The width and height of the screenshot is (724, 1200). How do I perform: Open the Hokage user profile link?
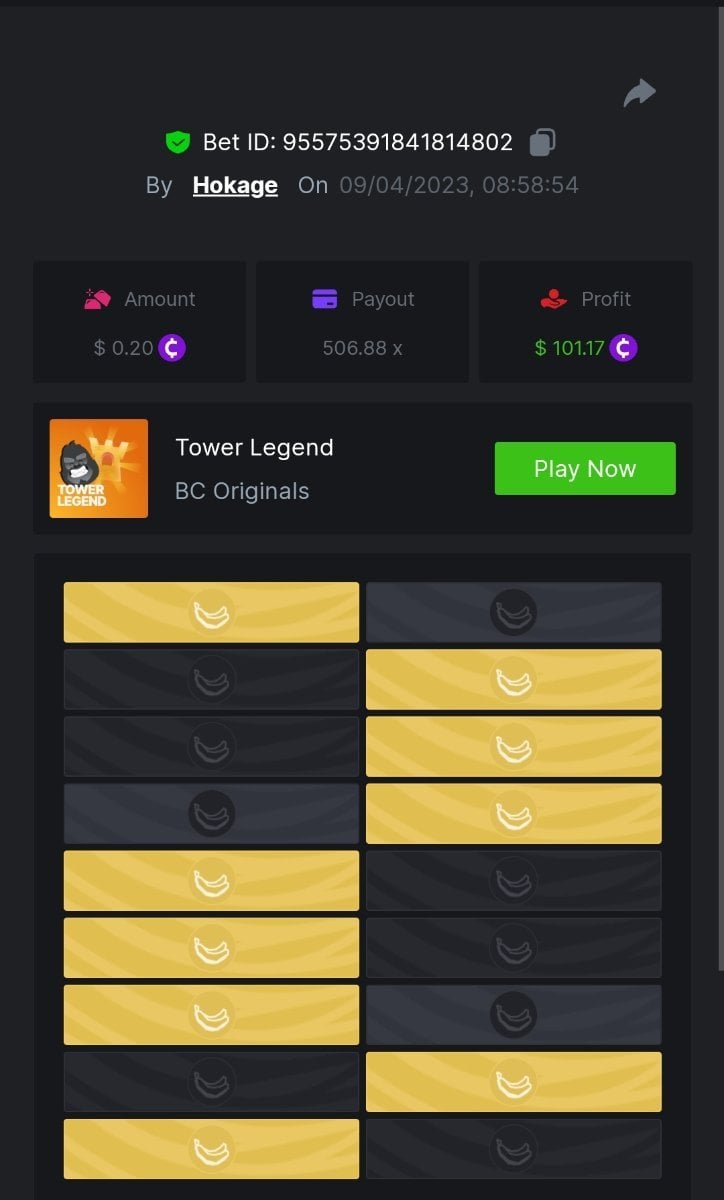[235, 185]
